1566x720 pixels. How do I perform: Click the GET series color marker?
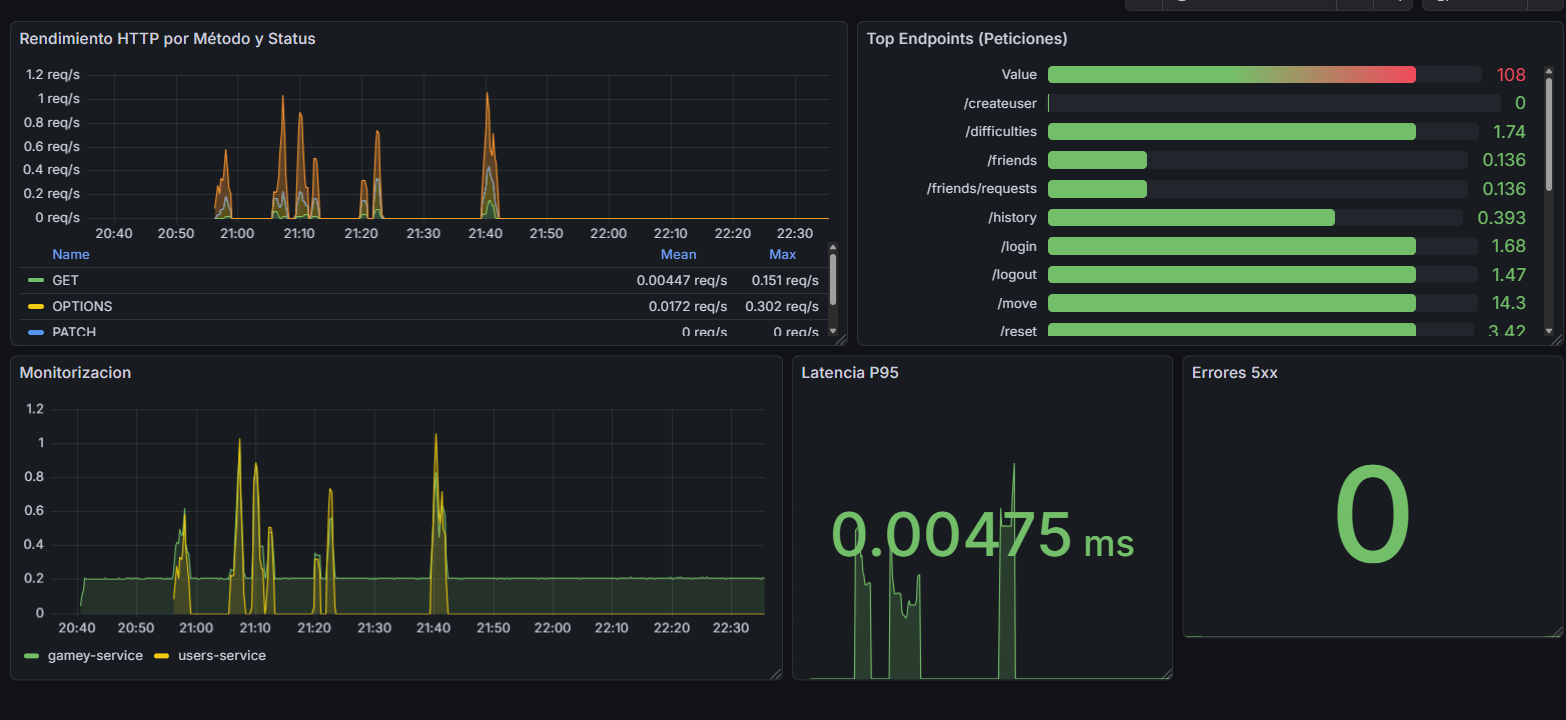click(x=37, y=280)
